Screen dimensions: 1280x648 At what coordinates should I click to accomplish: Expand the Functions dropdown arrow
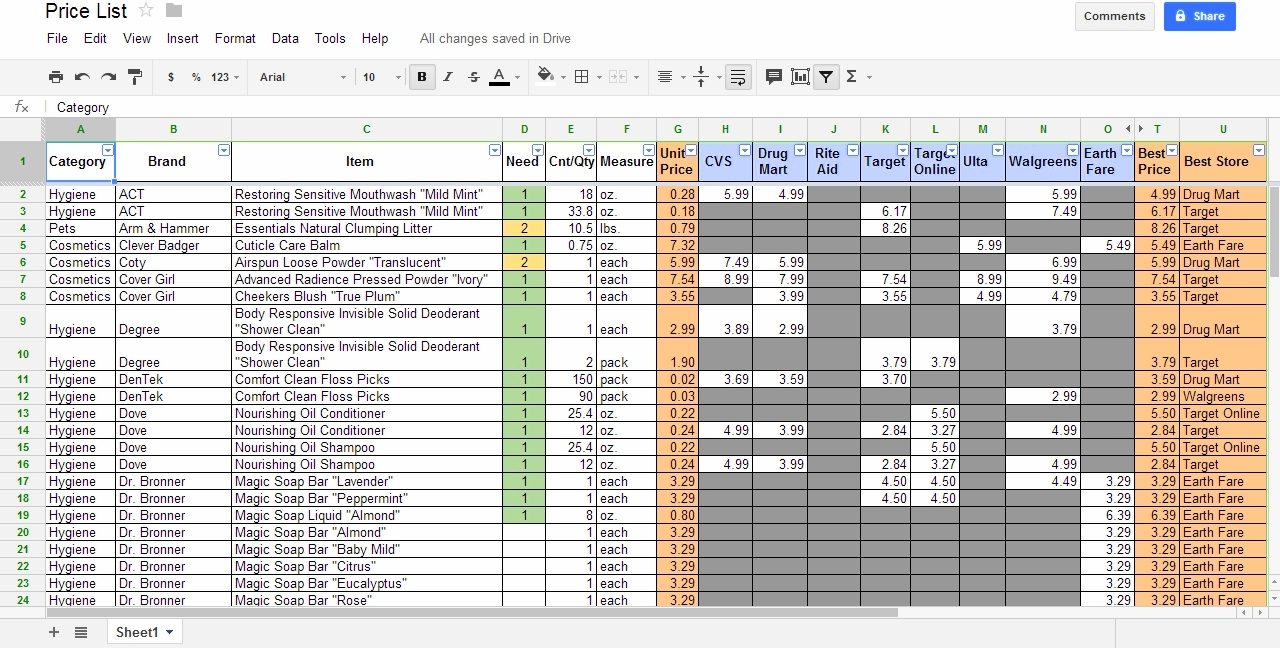[869, 77]
